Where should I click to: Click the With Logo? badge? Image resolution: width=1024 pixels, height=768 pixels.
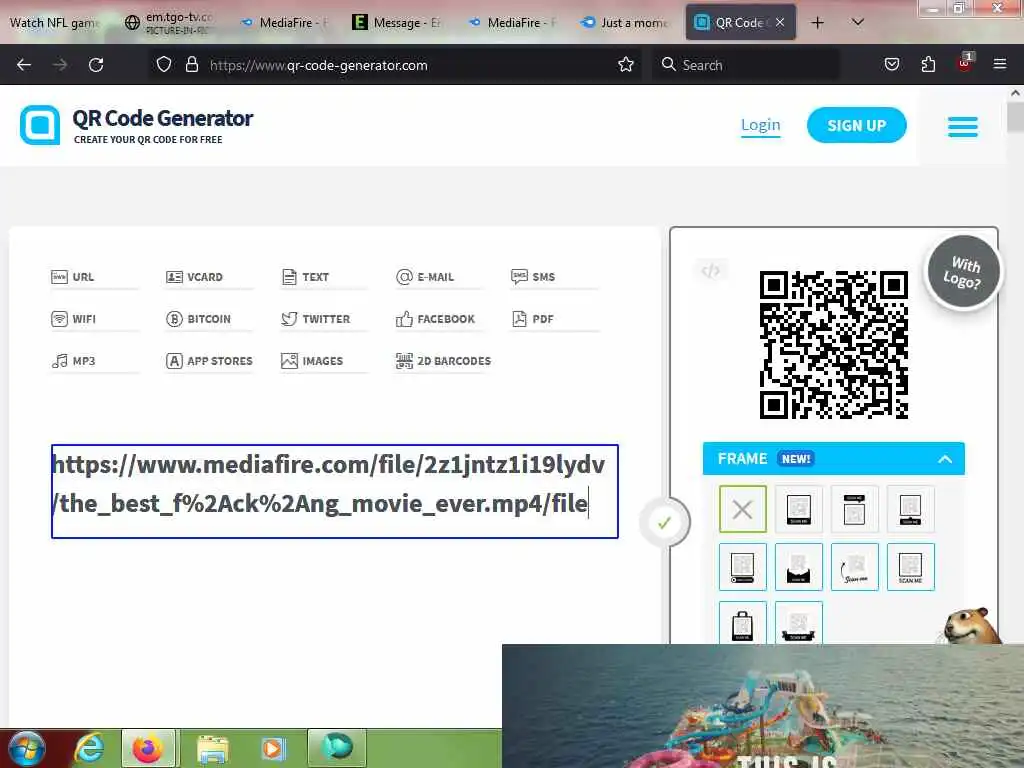click(x=964, y=272)
